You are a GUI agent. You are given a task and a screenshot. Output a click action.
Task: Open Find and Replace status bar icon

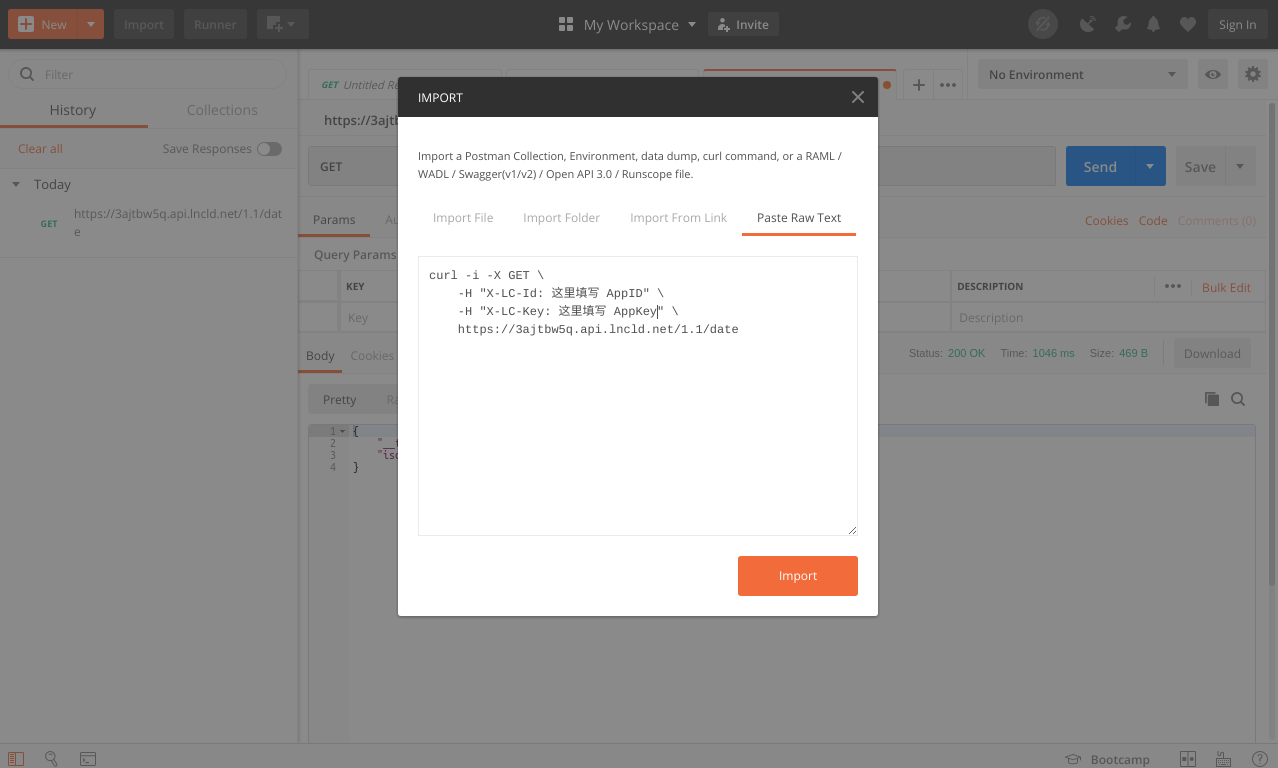tap(51, 759)
